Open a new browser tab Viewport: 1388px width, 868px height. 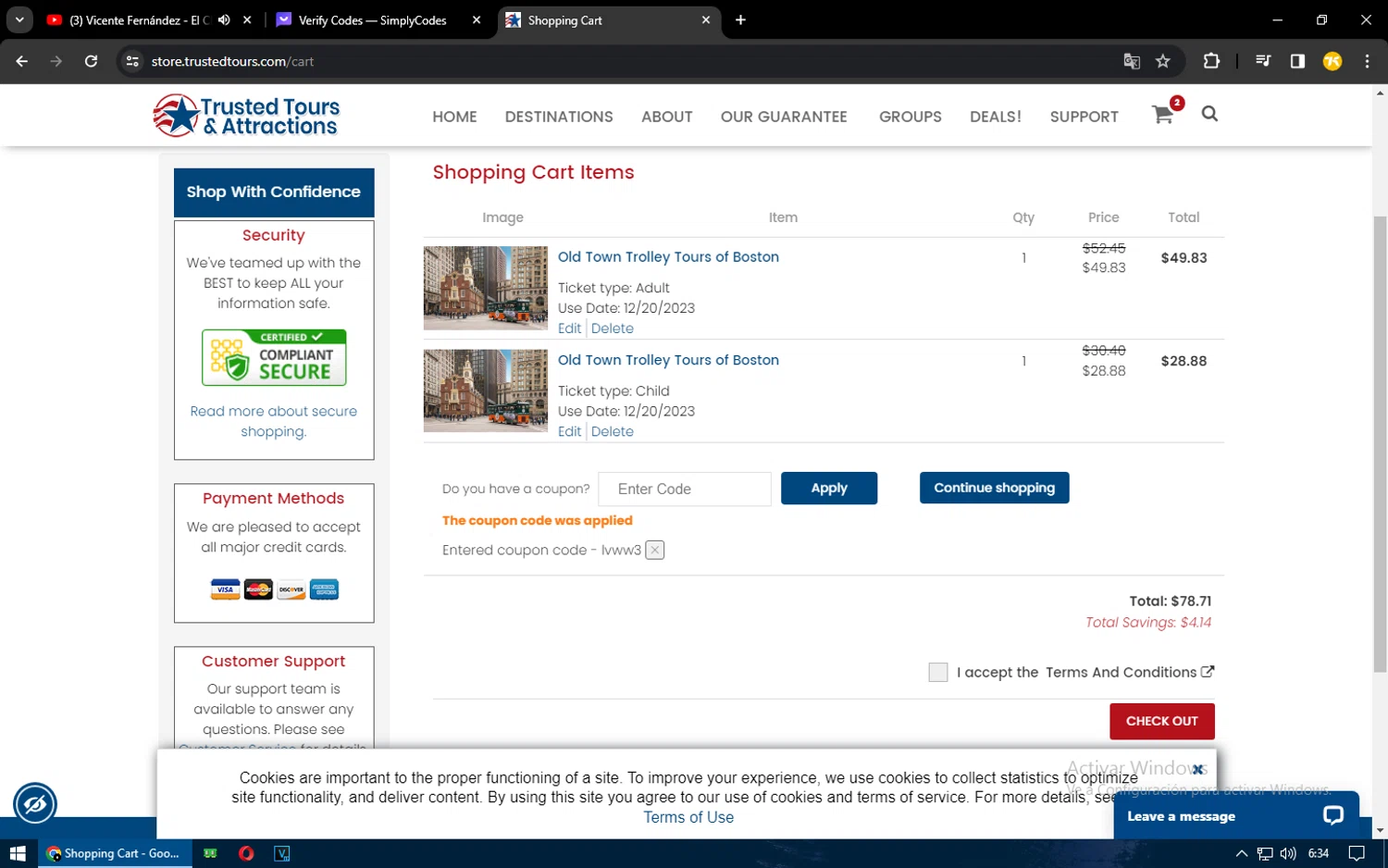(x=740, y=19)
